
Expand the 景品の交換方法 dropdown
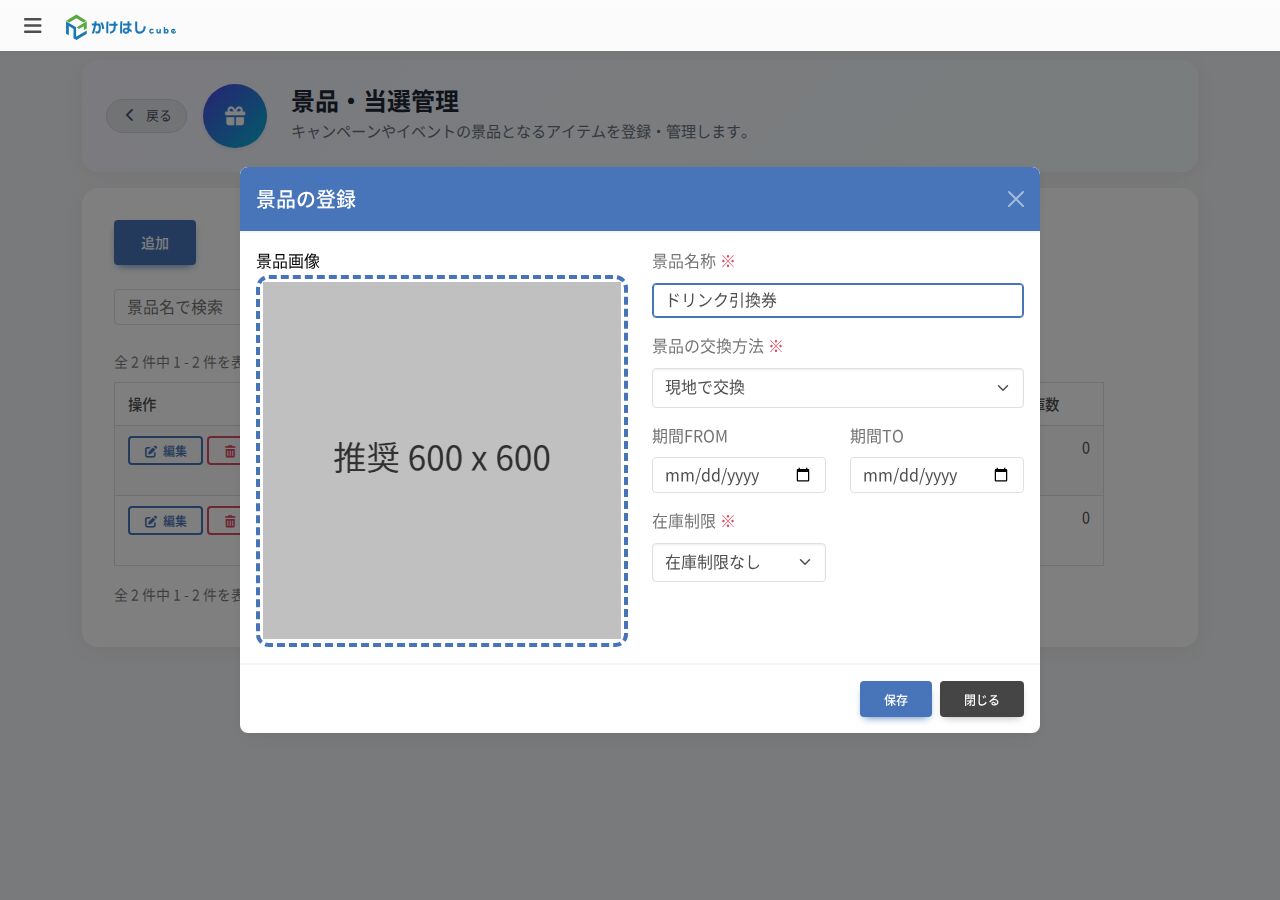pyautogui.click(x=838, y=388)
